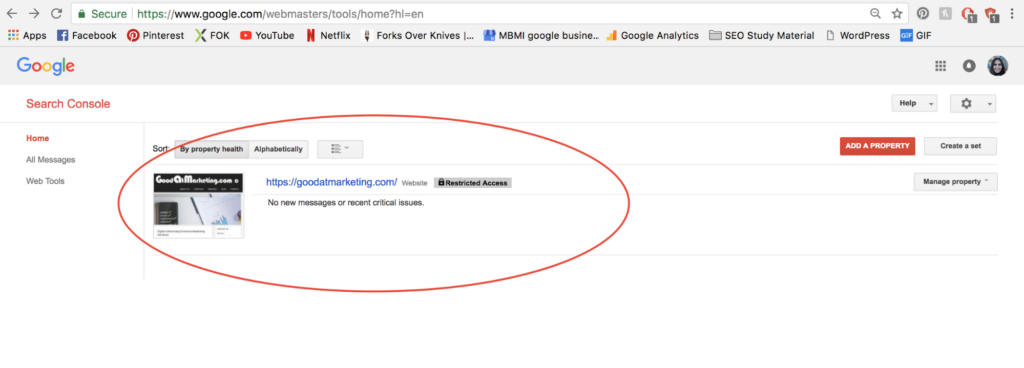Select Home in the sidebar
The height and width of the screenshot is (368, 1024).
coord(37,138)
